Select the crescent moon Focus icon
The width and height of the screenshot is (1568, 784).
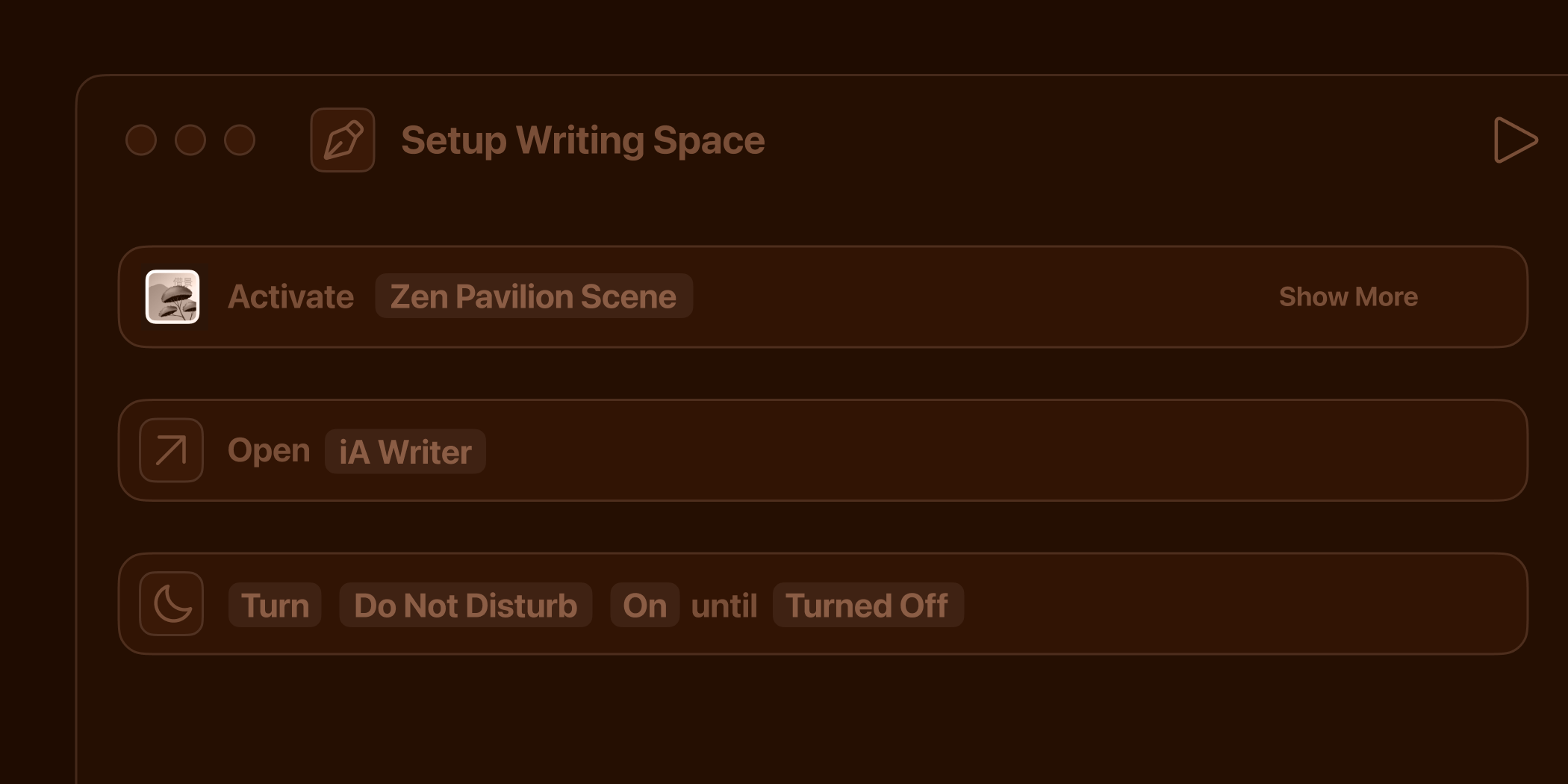pos(171,604)
